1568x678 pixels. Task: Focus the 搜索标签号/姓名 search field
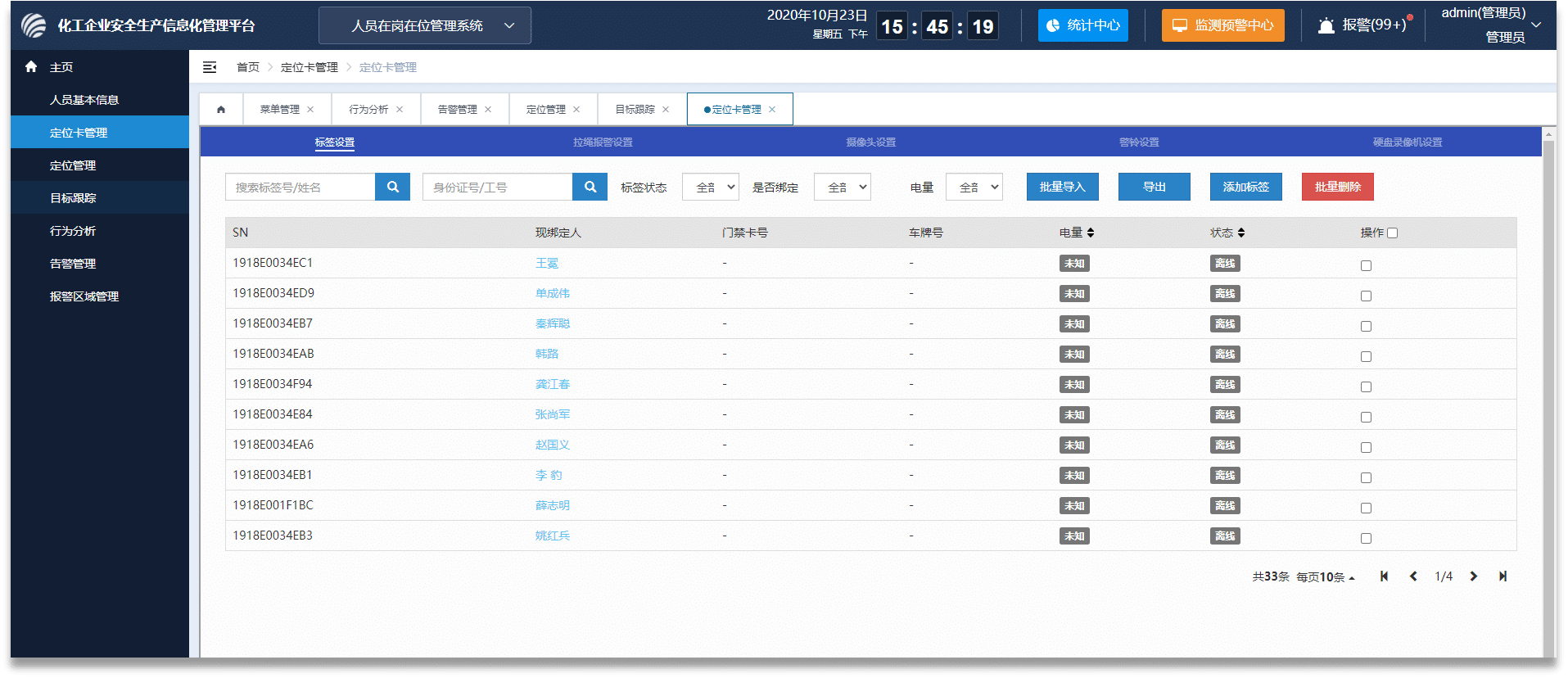(x=300, y=187)
